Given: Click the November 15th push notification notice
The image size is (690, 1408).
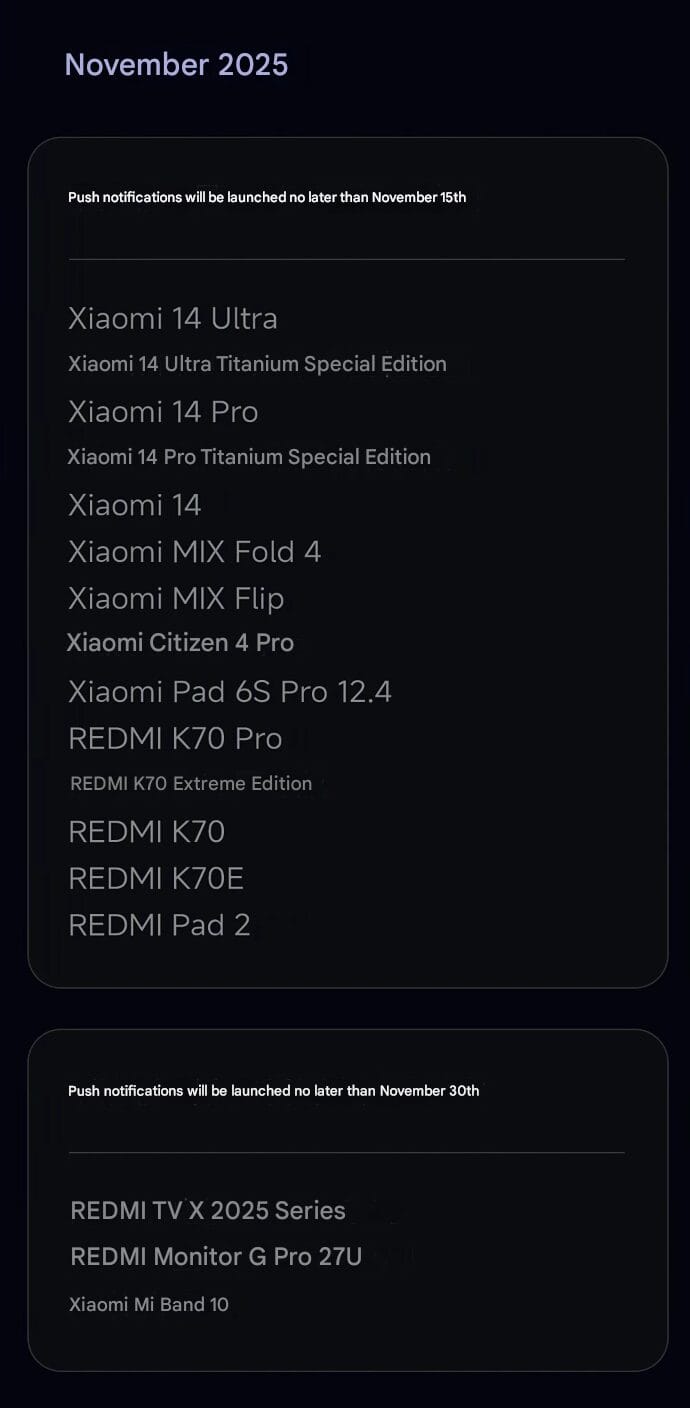Looking at the screenshot, I should click(x=267, y=197).
